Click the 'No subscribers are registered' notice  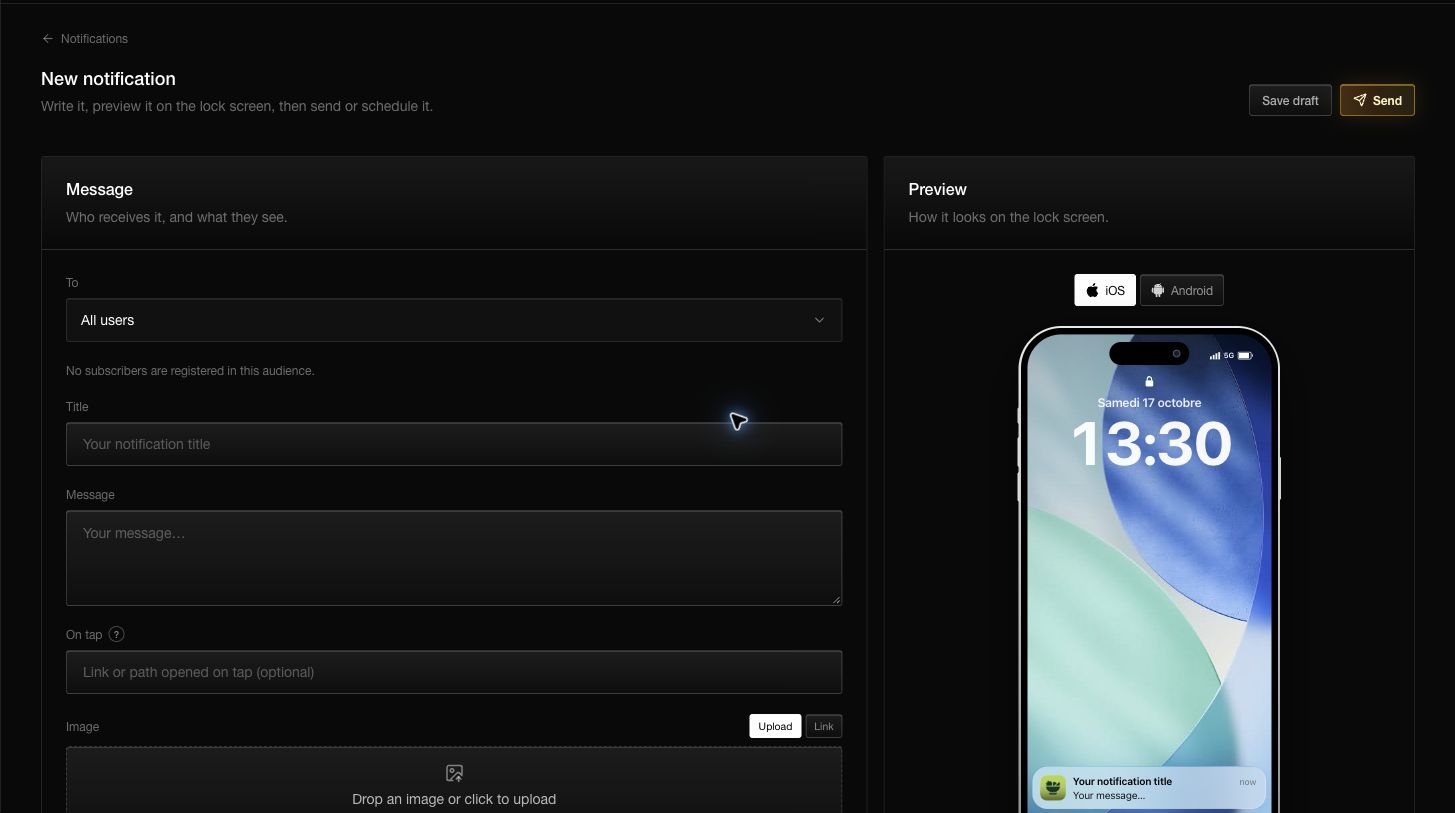[190, 371]
